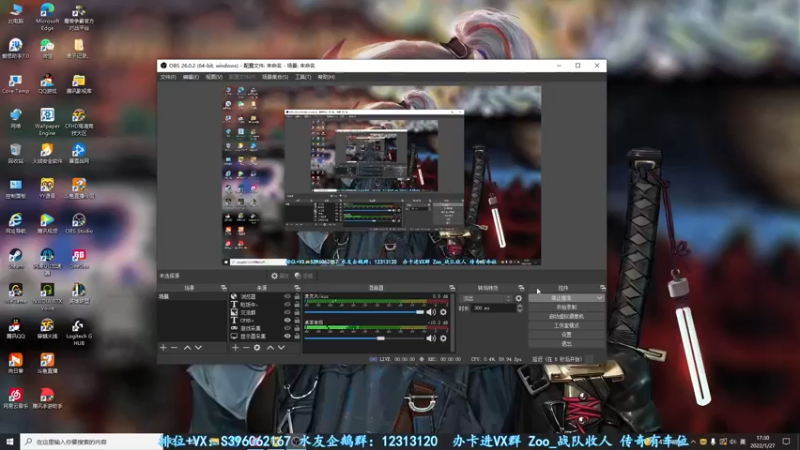800x450 pixels.
Task: Add a new source with the plus button
Action: (235, 347)
